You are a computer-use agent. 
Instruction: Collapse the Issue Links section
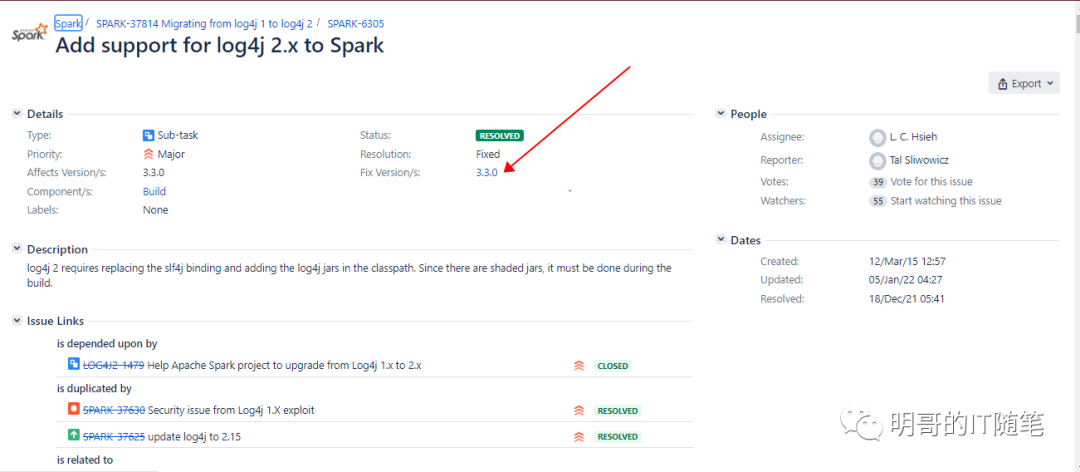[x=17, y=320]
